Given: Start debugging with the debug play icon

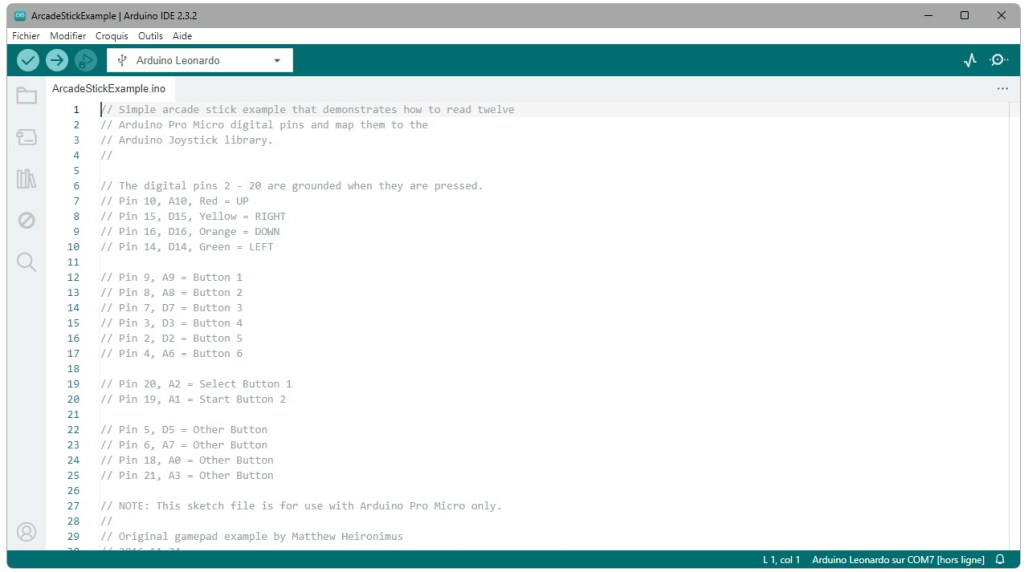Looking at the screenshot, I should 86,60.
